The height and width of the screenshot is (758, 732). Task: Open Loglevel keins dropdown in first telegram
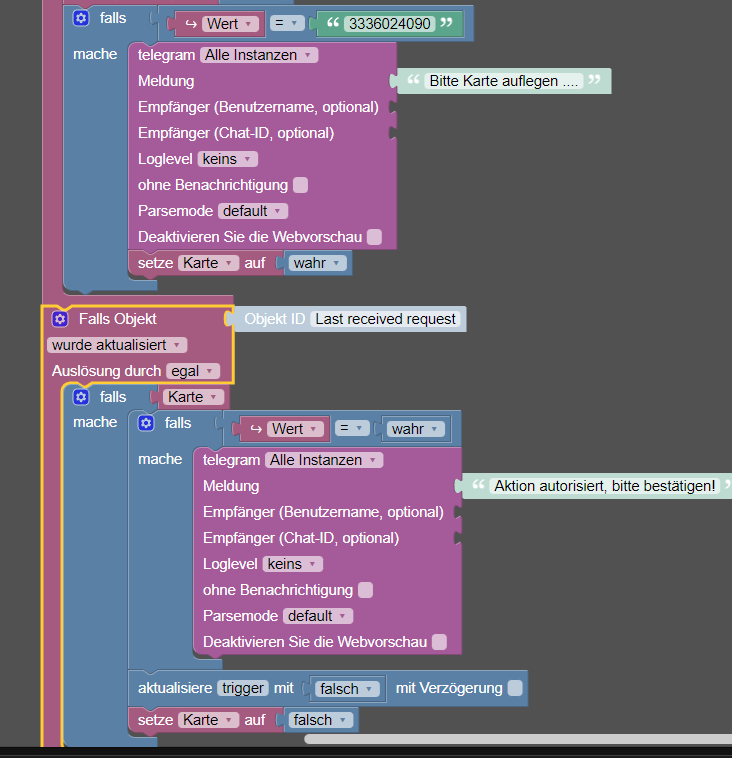(228, 159)
